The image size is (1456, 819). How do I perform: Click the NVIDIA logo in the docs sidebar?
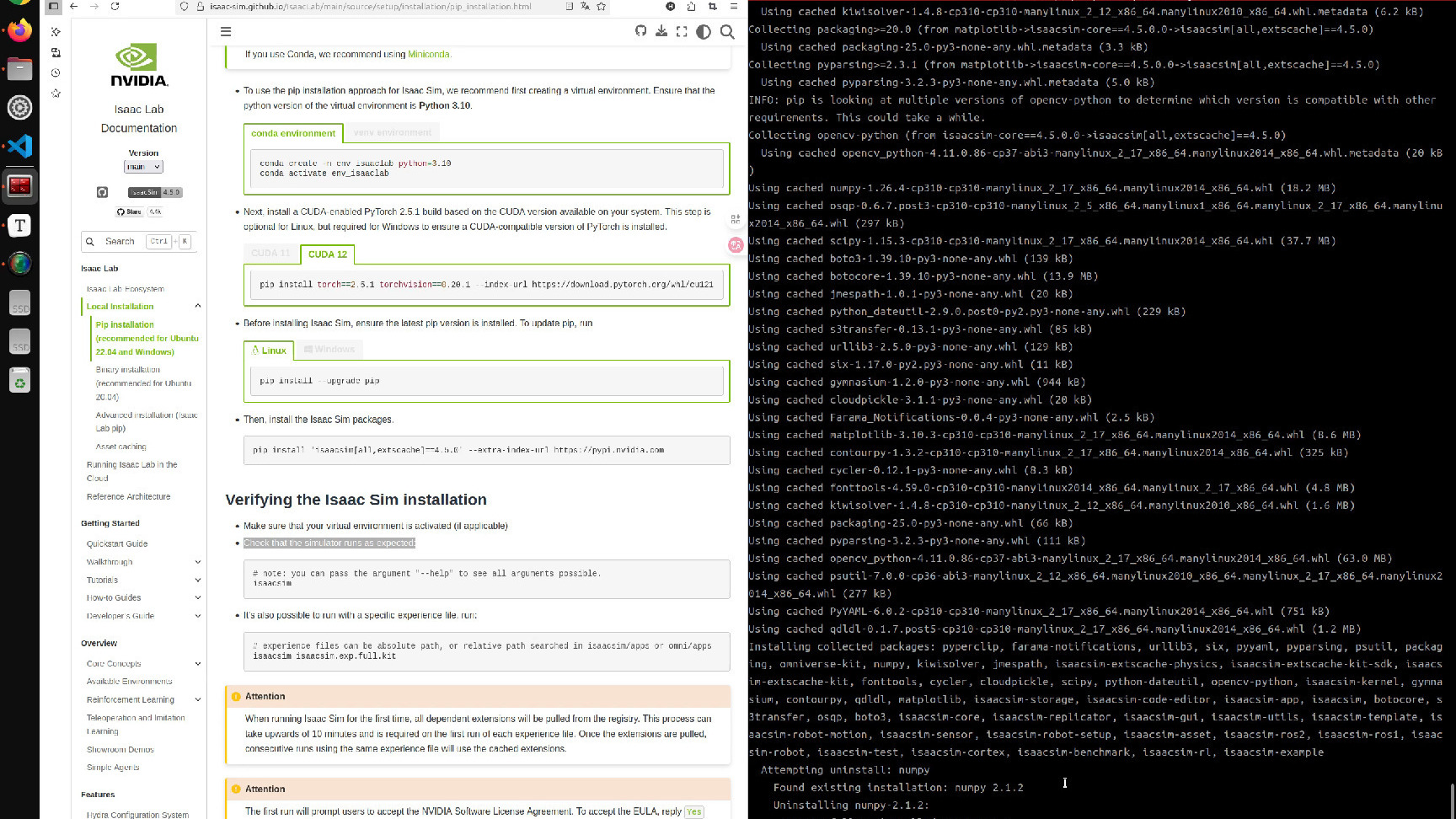[x=139, y=65]
